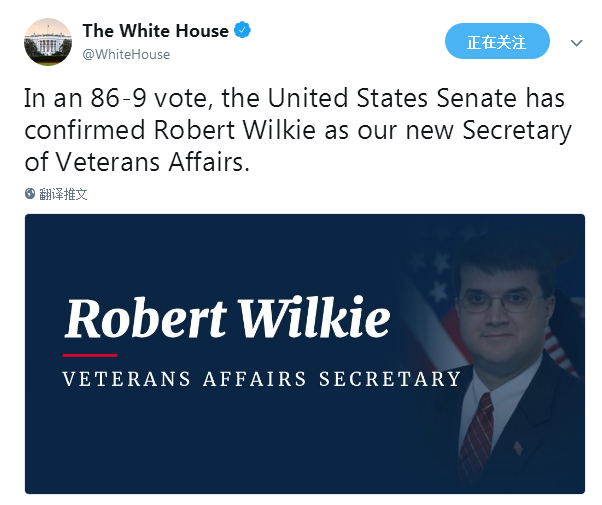
Task: Toggle the 正在关注 following button
Action: click(x=497, y=41)
